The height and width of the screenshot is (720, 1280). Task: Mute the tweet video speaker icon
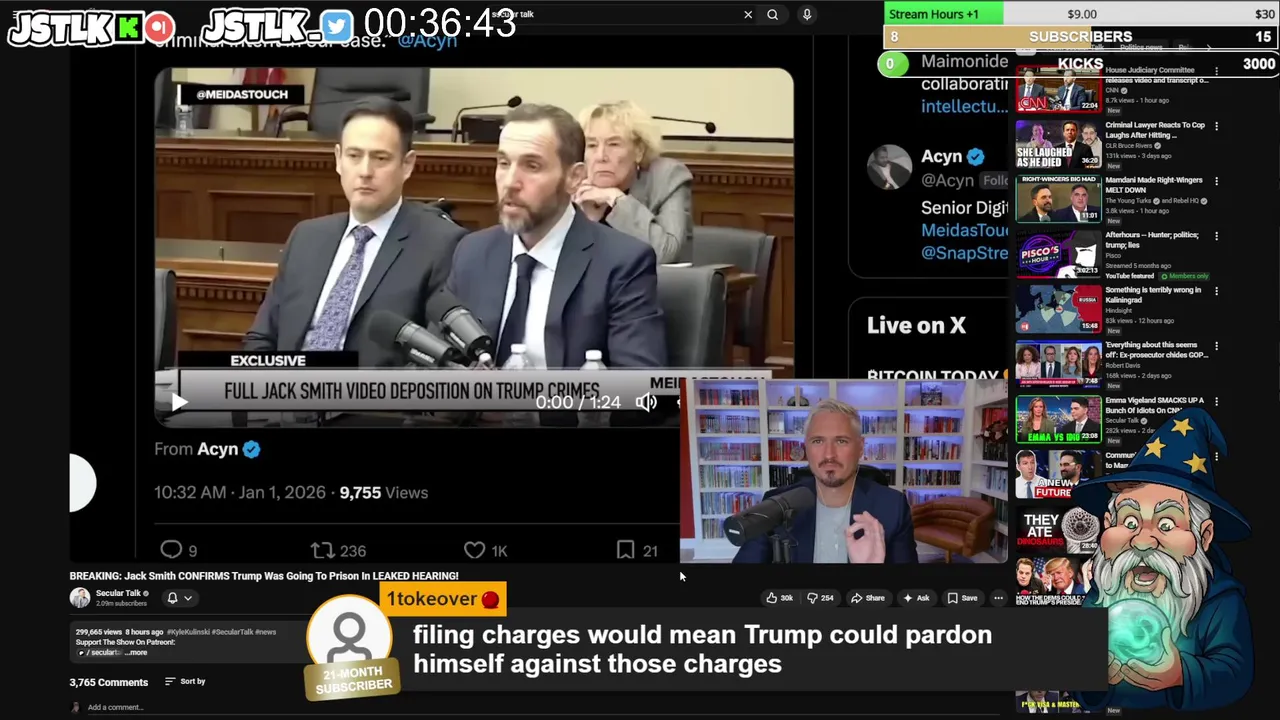646,402
